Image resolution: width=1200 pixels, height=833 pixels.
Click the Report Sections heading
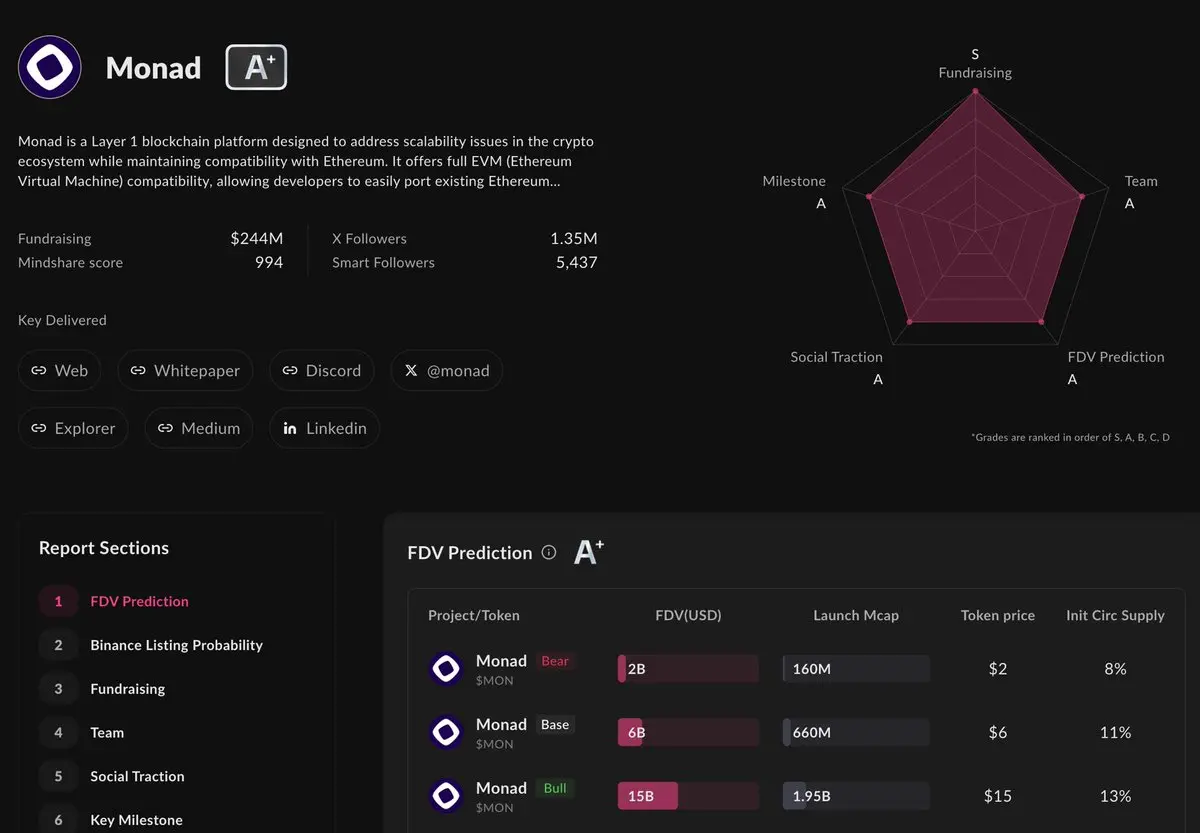pyautogui.click(x=104, y=548)
